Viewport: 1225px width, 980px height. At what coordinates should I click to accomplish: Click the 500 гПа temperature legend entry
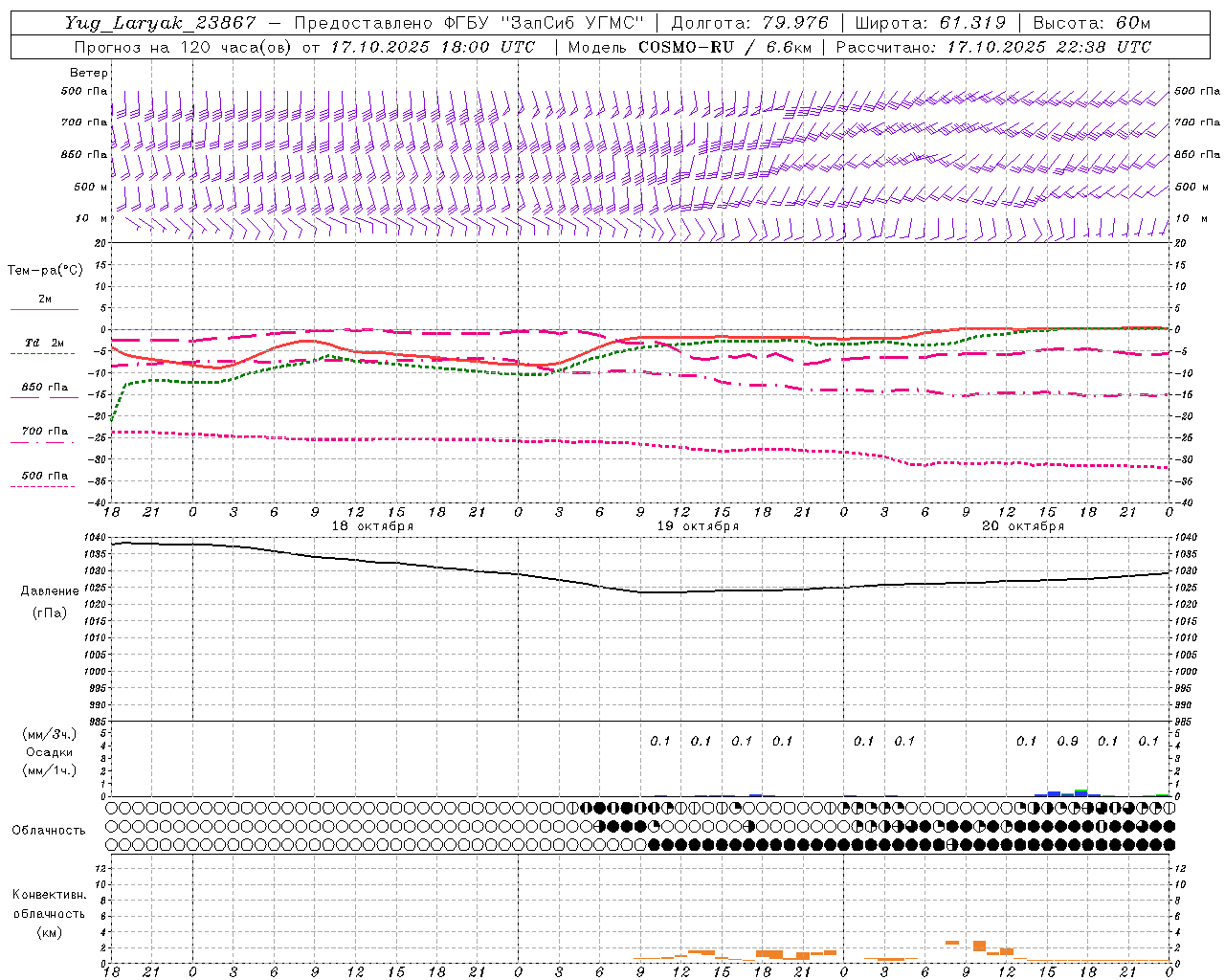pyautogui.click(x=45, y=476)
